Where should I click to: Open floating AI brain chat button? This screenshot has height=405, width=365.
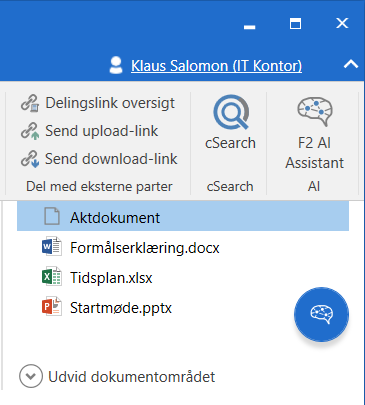tap(321, 314)
